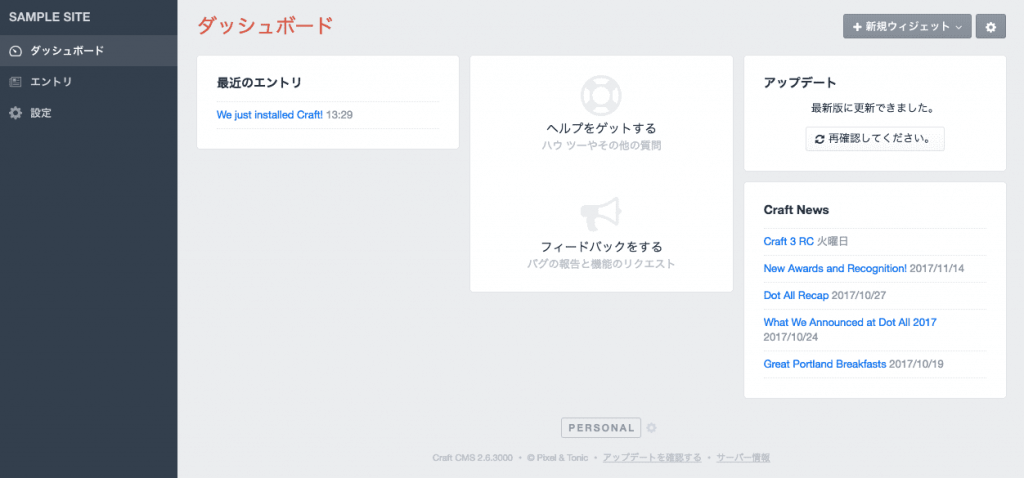Open Great Portland Breakfasts news link
Image resolution: width=1024 pixels, height=478 pixels.
click(x=824, y=364)
